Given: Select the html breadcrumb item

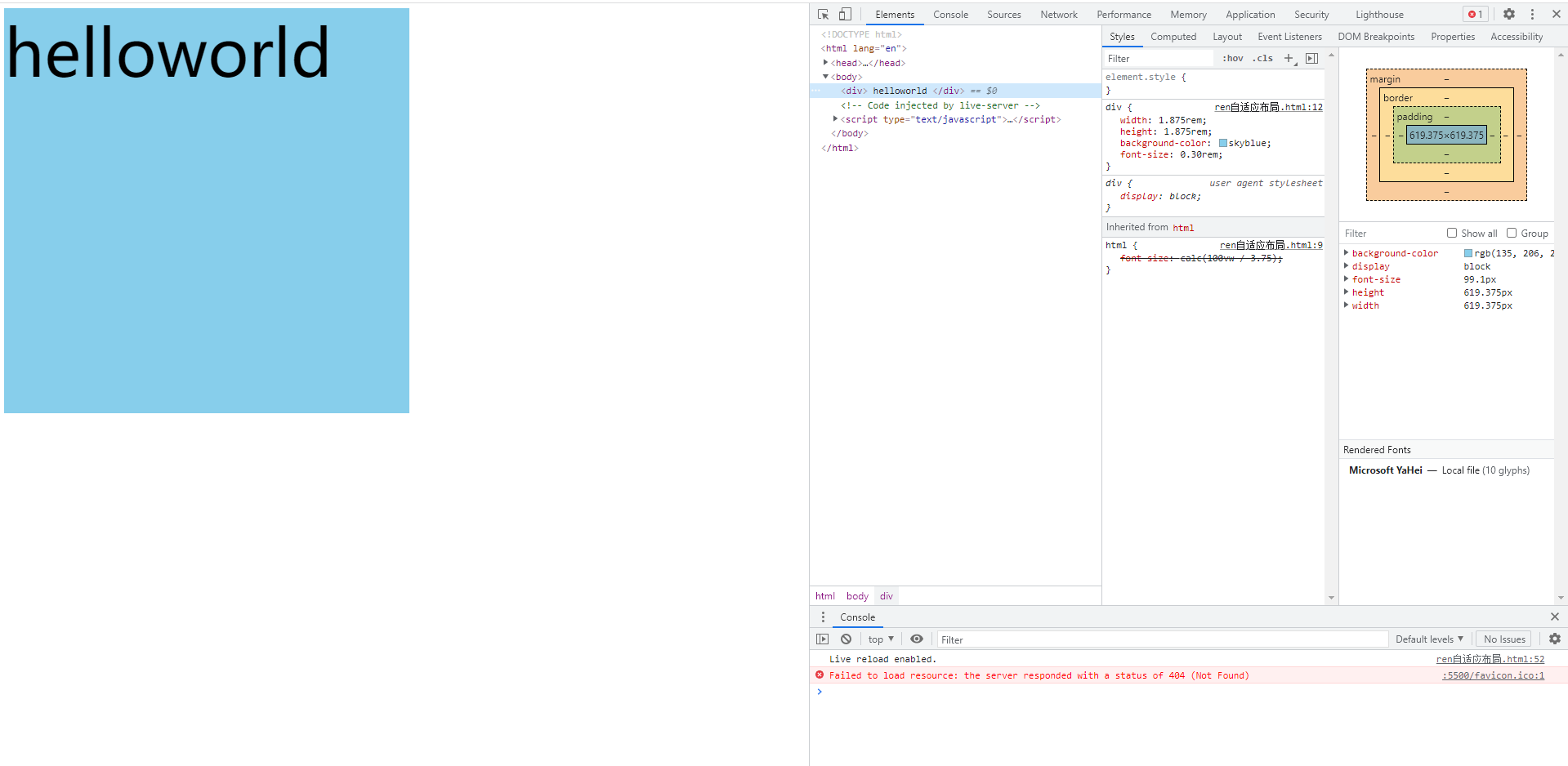Looking at the screenshot, I should [825, 596].
